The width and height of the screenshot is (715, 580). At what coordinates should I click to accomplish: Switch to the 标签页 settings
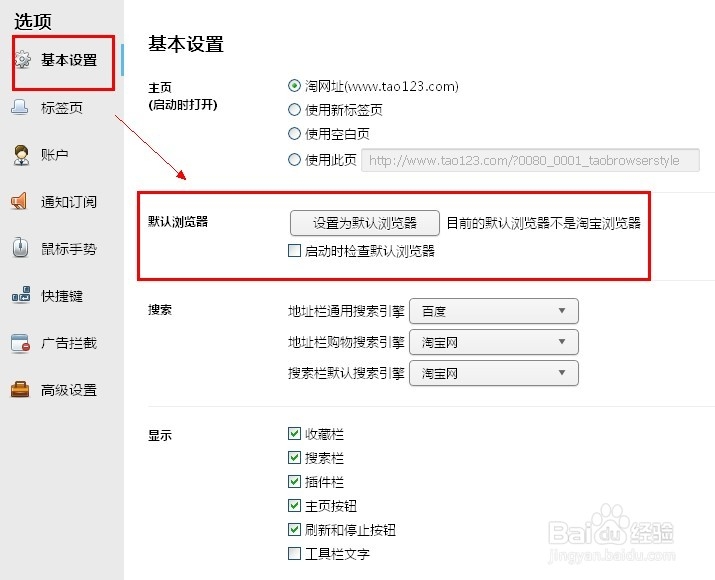[62, 108]
